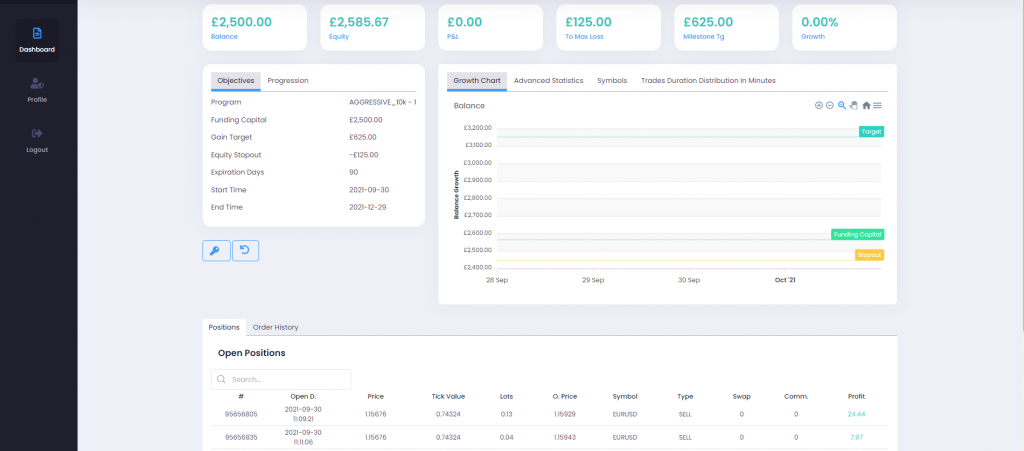
Task: Select the Growth Chart tab
Action: click(477, 81)
